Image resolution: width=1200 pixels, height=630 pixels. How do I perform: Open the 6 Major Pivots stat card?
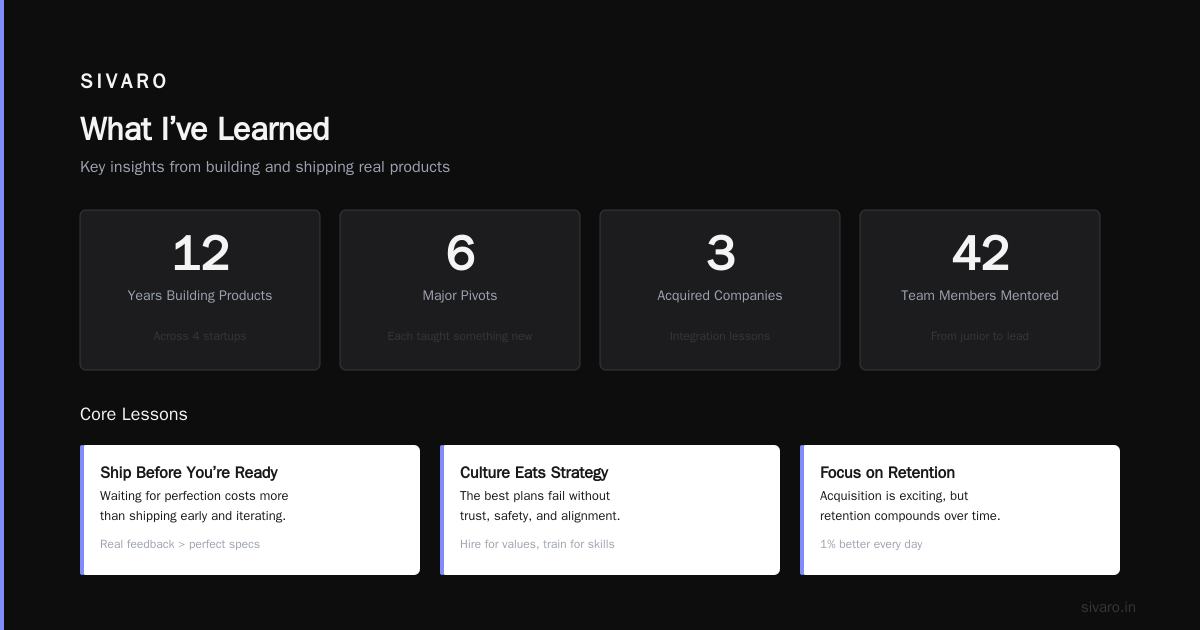tap(460, 290)
